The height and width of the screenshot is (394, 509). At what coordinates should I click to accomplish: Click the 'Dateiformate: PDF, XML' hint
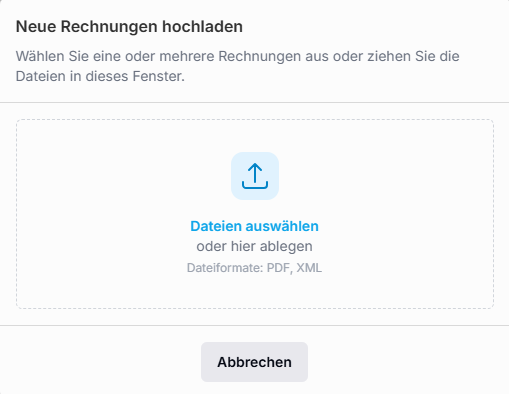pyautogui.click(x=254, y=268)
